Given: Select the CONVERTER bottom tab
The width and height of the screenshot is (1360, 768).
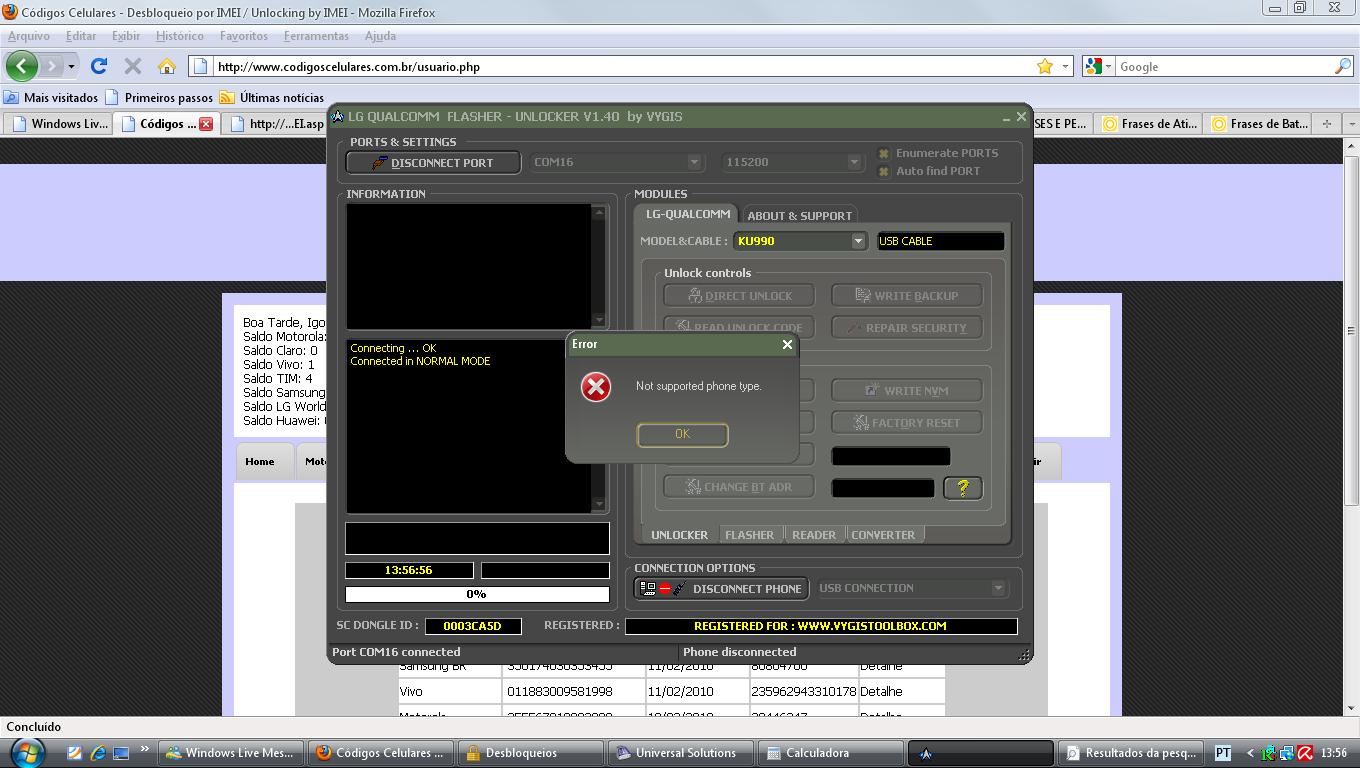Looking at the screenshot, I should [x=883, y=535].
